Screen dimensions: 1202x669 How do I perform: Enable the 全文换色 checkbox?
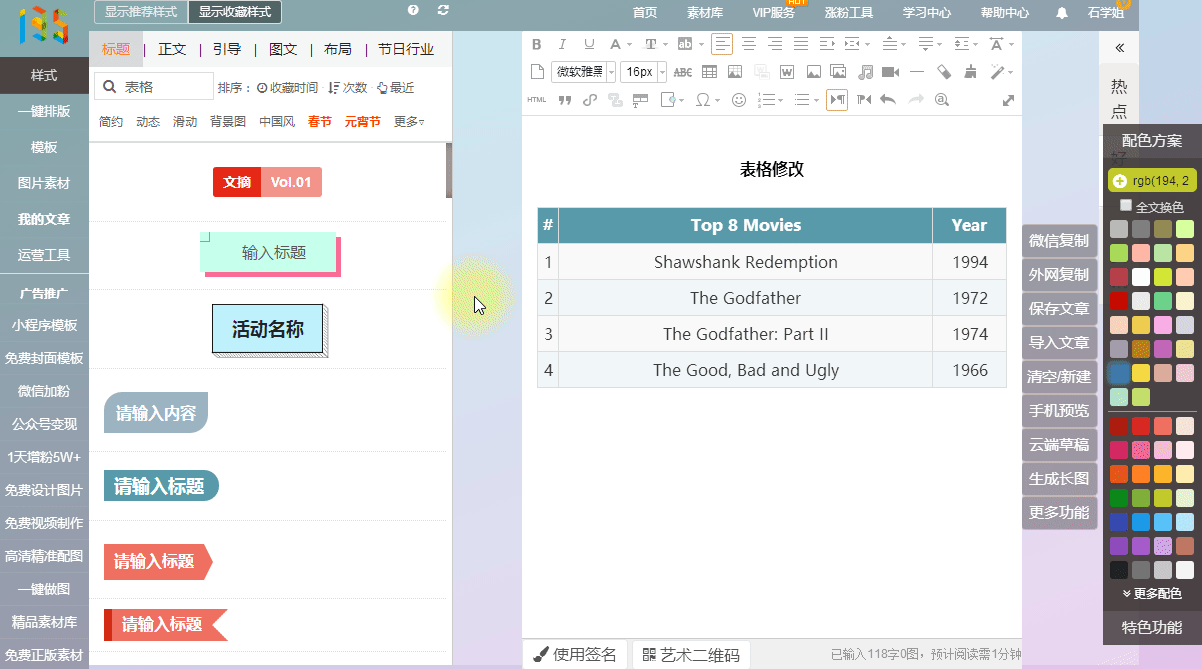[x=1126, y=206]
